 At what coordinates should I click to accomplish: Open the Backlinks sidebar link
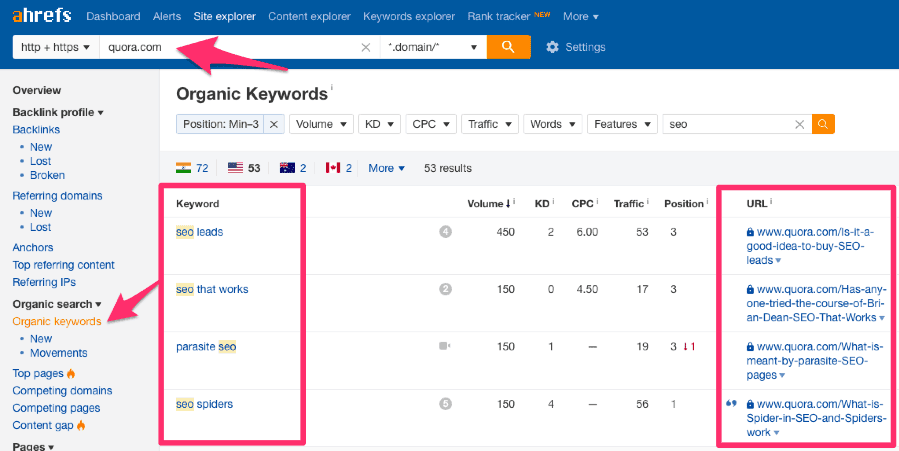coord(36,130)
